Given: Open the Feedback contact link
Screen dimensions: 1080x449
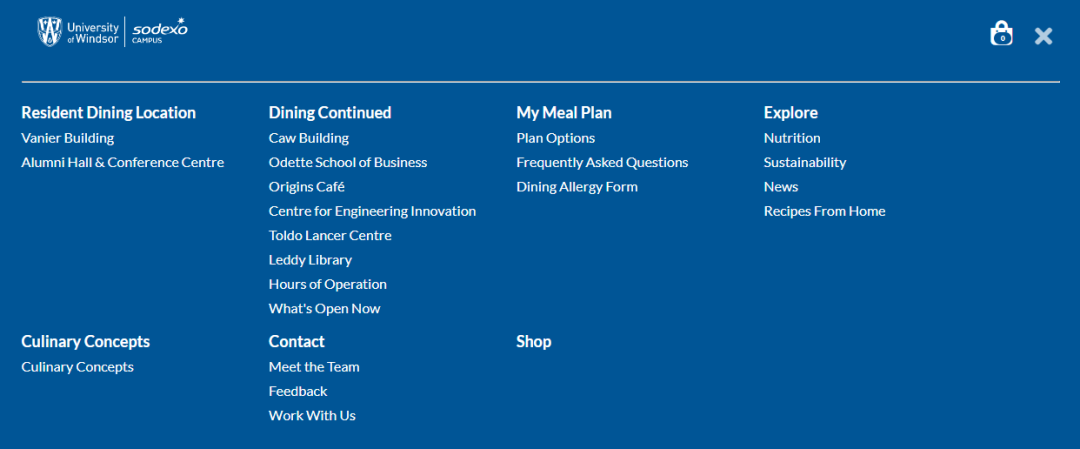Looking at the screenshot, I should (298, 391).
